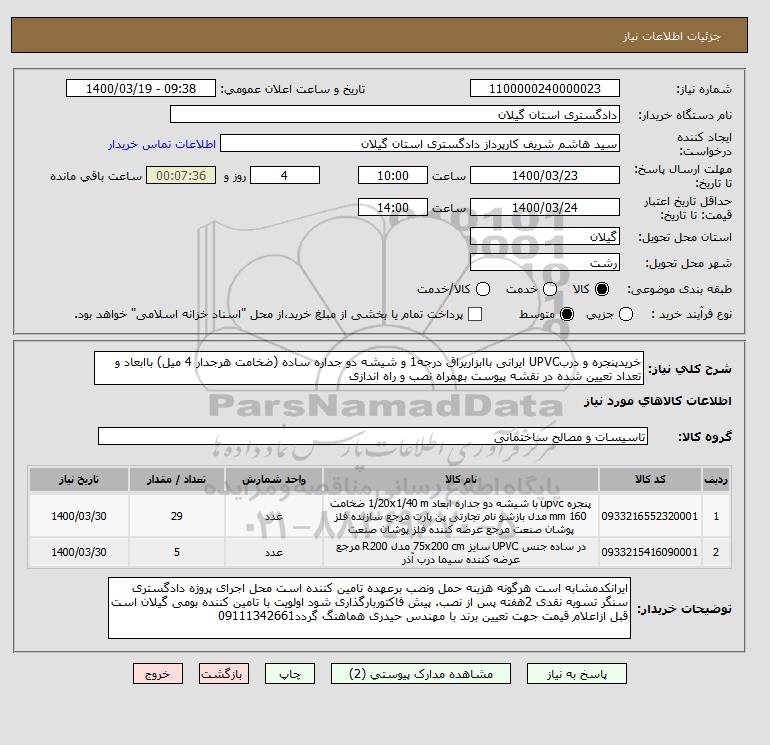Click the چاپ print button
This screenshot has height=745, width=770.
point(290,674)
